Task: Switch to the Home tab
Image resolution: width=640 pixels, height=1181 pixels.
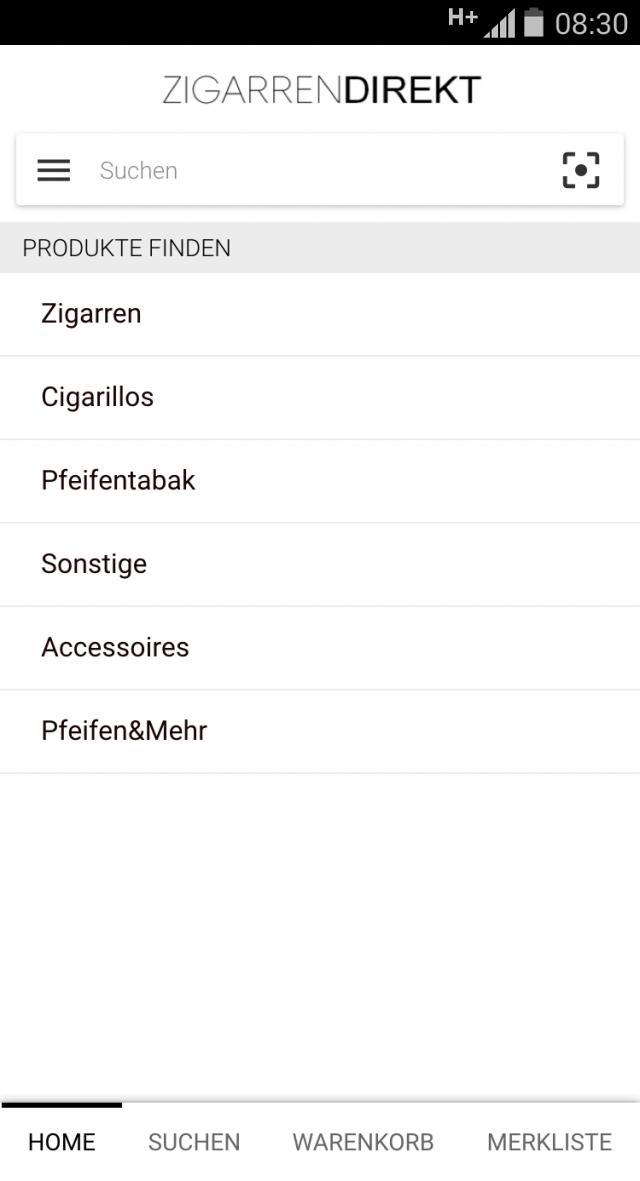Action: [62, 1142]
